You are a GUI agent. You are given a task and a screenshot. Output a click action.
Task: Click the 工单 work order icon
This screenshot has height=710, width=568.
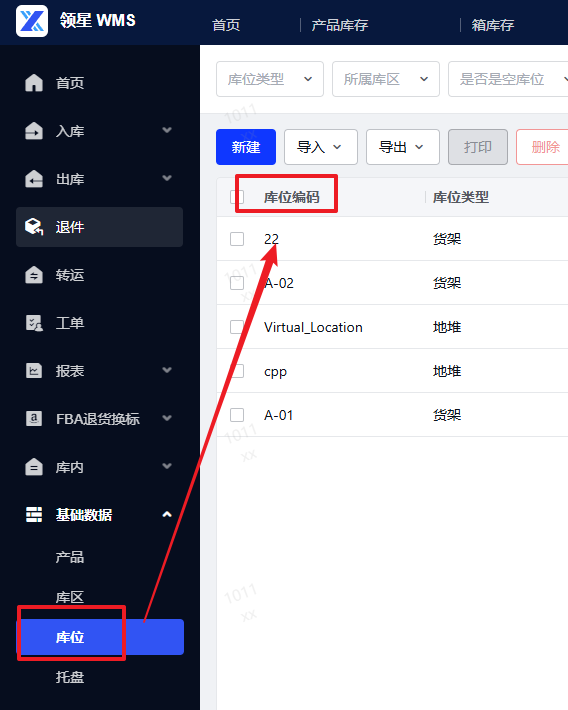tap(34, 323)
